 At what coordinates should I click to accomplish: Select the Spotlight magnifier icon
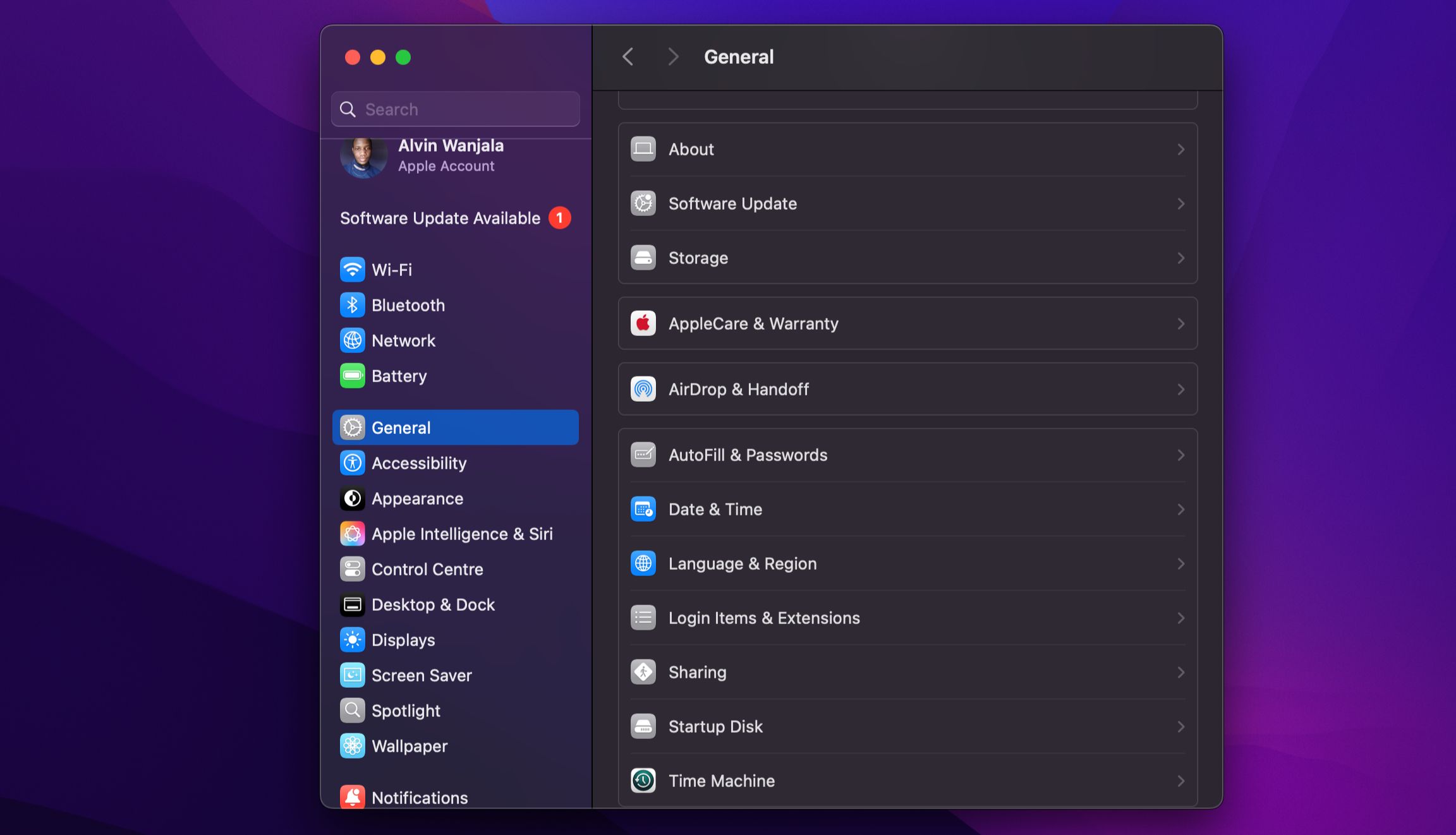click(353, 711)
